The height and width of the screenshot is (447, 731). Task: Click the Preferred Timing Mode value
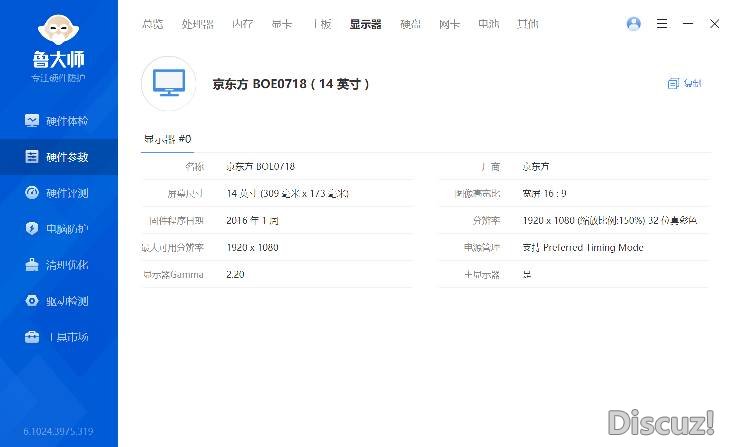(x=583, y=248)
